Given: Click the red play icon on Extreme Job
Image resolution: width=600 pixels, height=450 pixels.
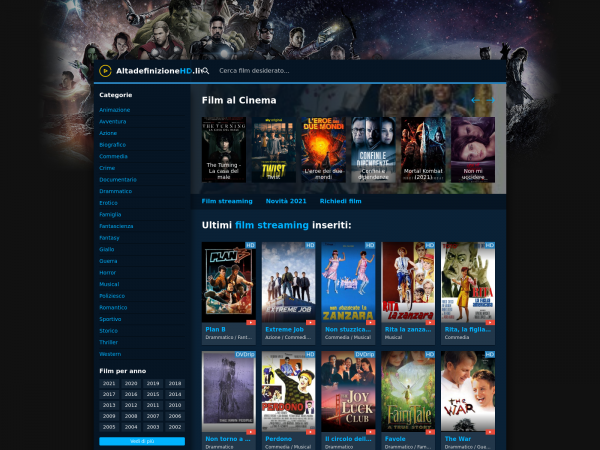Looking at the screenshot, I should coord(311,322).
